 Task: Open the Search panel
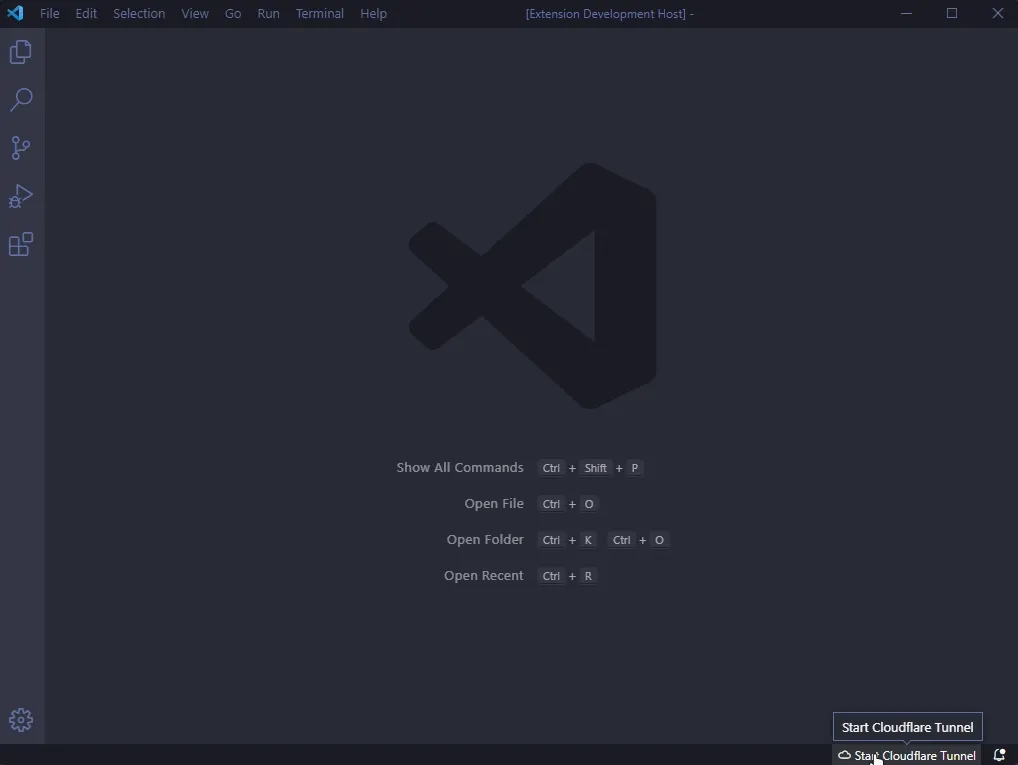click(21, 100)
